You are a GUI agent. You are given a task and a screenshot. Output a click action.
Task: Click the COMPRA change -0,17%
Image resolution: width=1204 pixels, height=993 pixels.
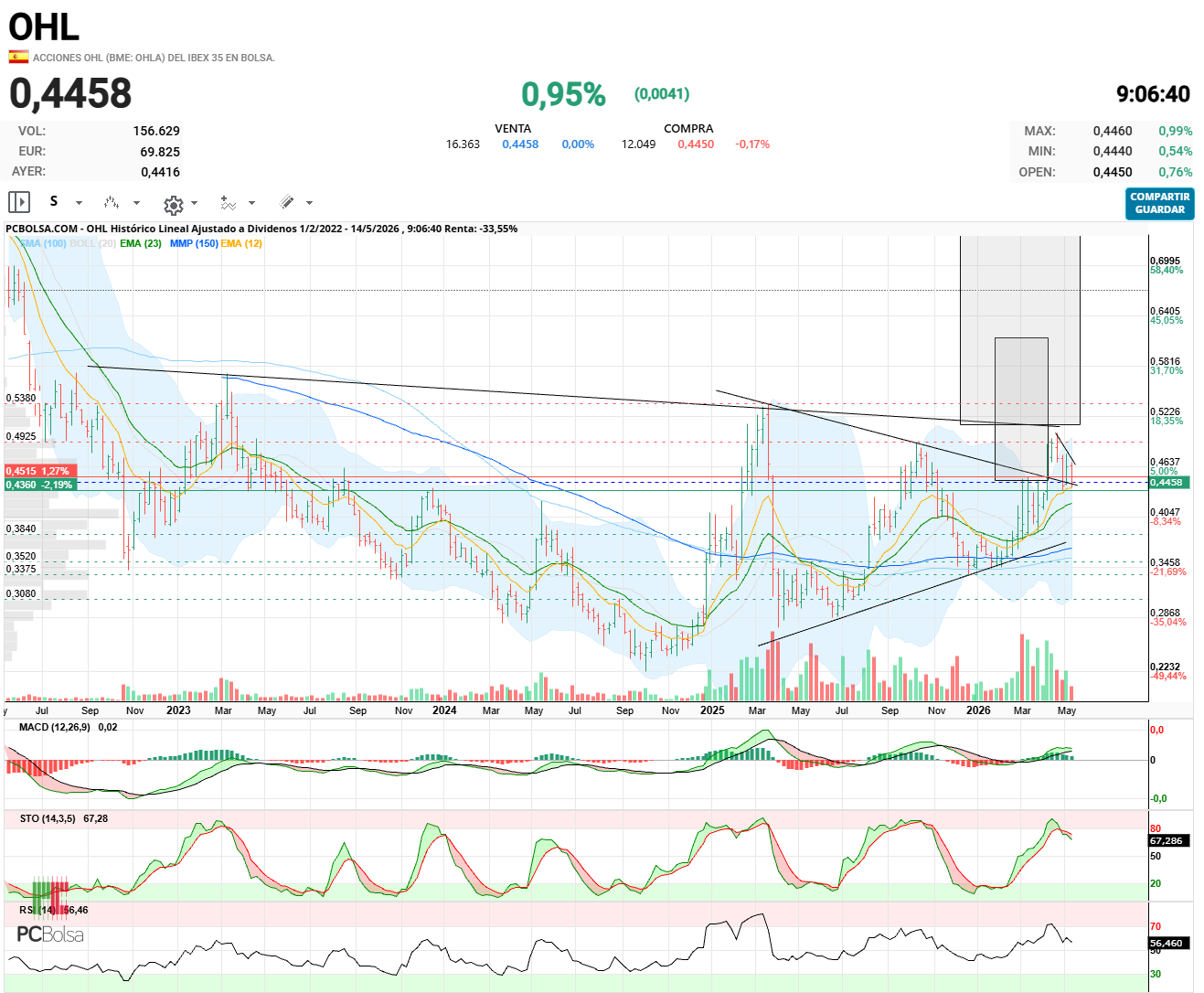tap(752, 144)
